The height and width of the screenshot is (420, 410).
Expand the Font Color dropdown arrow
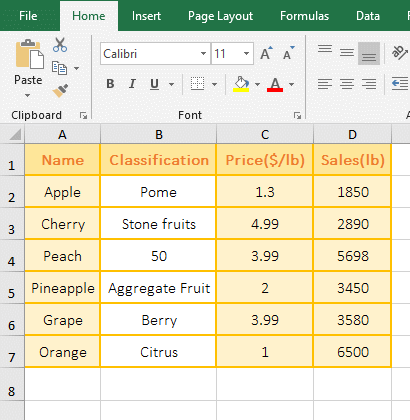[291, 84]
